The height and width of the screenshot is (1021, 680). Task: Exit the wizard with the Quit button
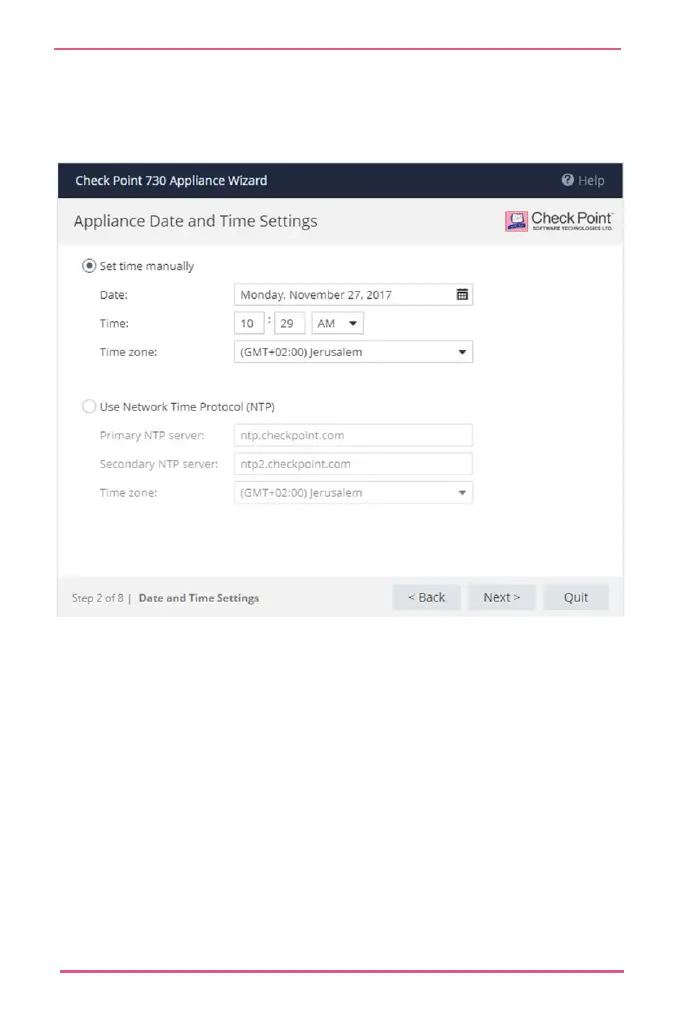(576, 597)
